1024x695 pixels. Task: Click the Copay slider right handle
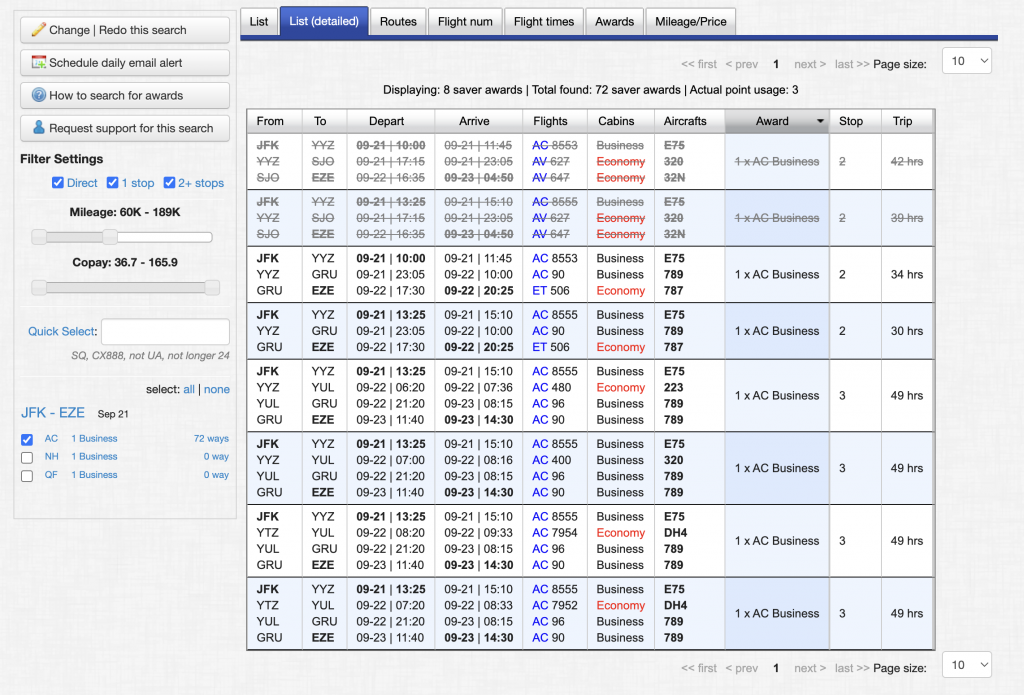pyautogui.click(x=212, y=287)
